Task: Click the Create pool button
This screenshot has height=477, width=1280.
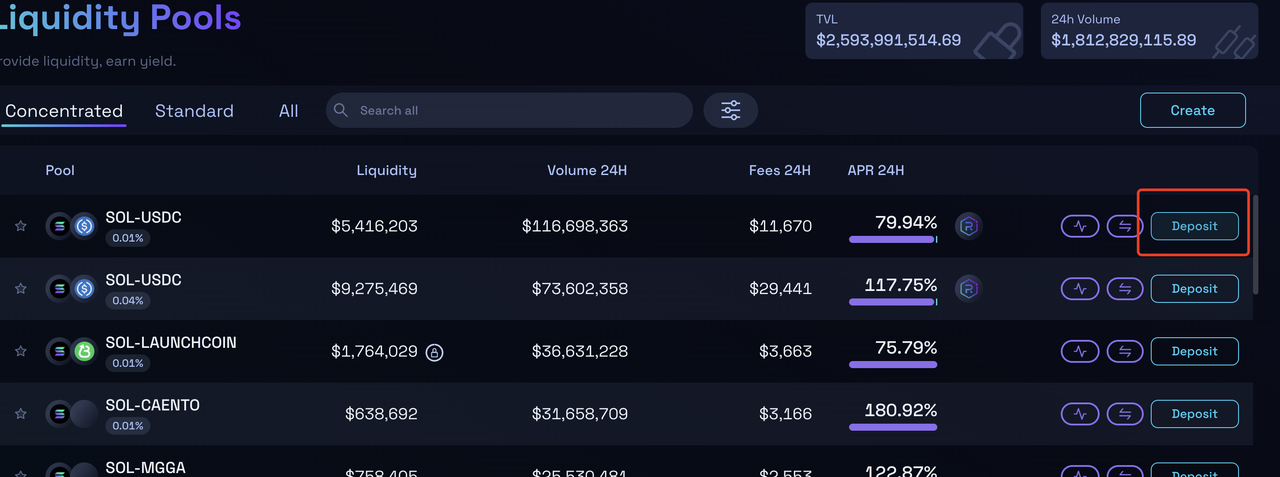Action: point(1192,110)
